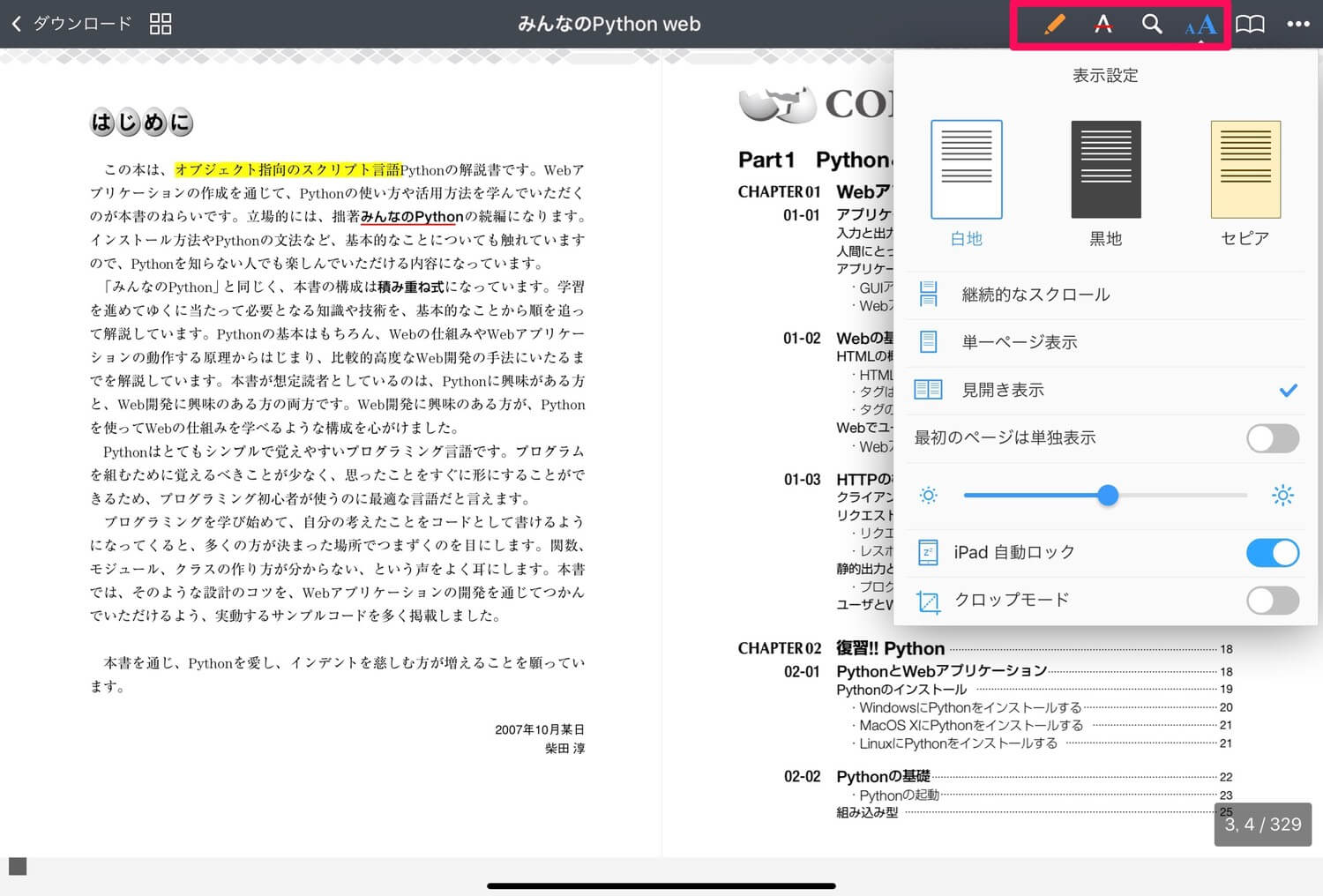Tap the high brightness sun icon
This screenshot has height=896, width=1323.
(1283, 496)
